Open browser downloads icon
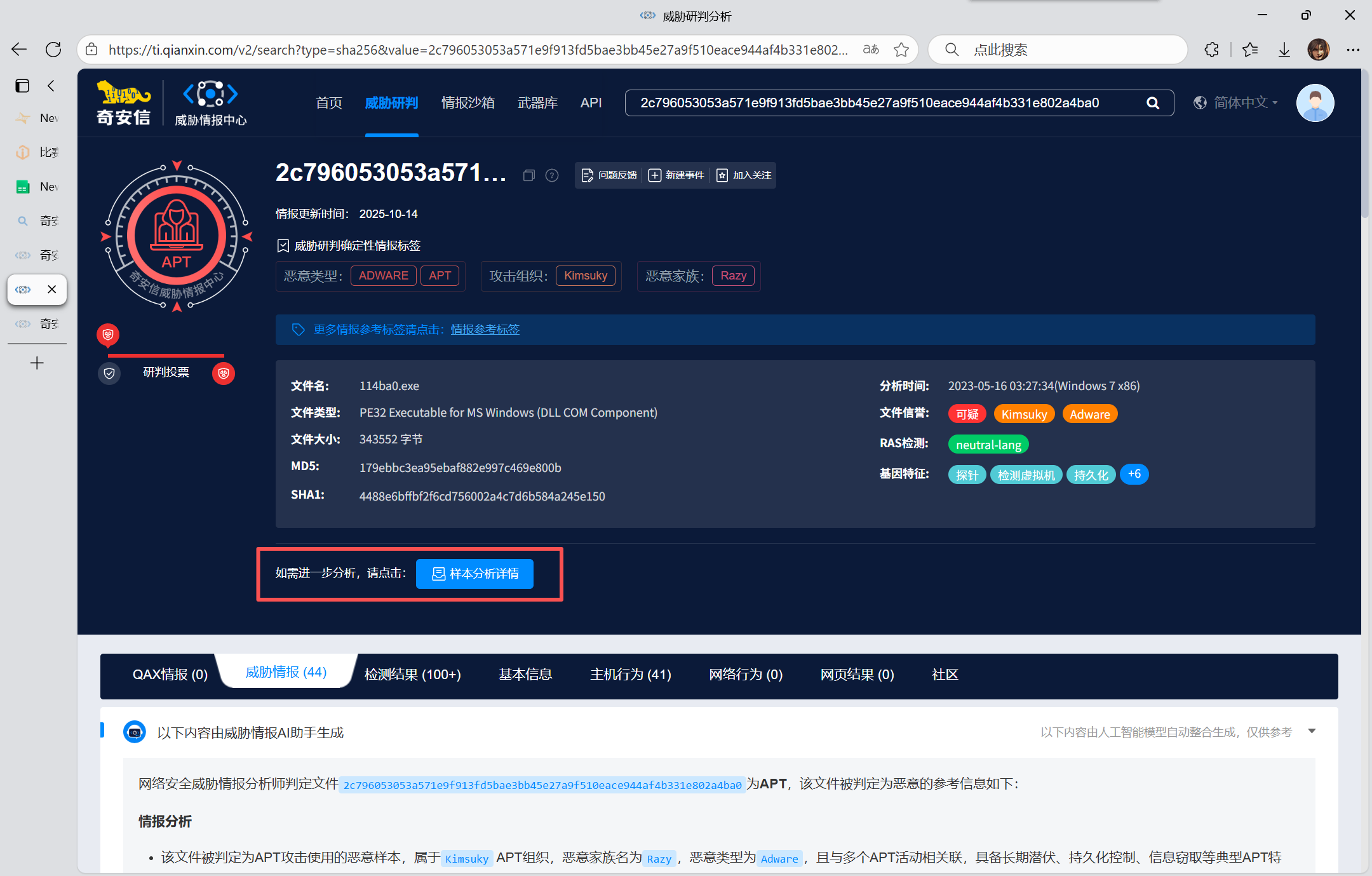Viewport: 1372px width, 876px height. pyautogui.click(x=1284, y=50)
